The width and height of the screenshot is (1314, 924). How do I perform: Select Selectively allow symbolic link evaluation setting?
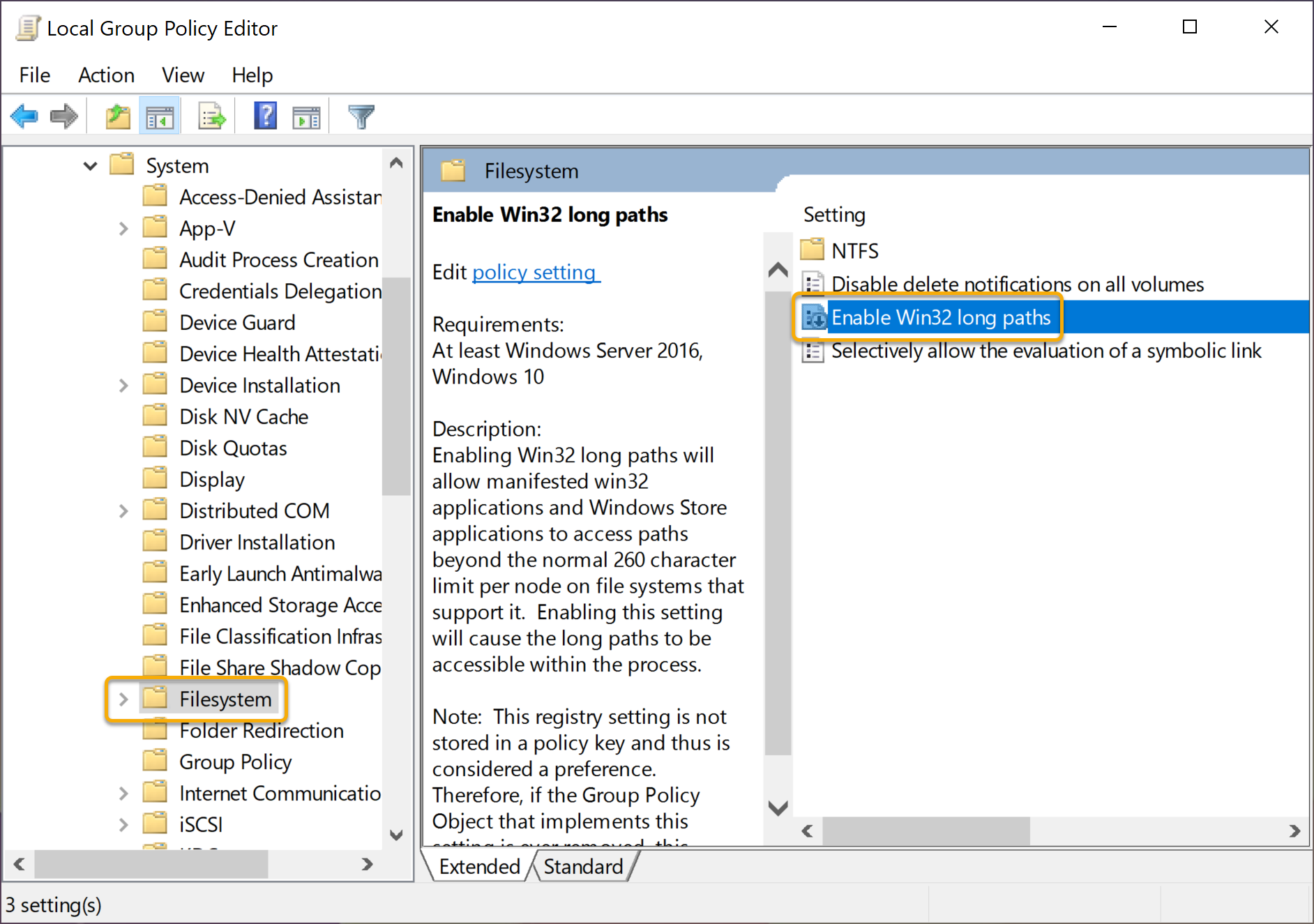point(1046,351)
